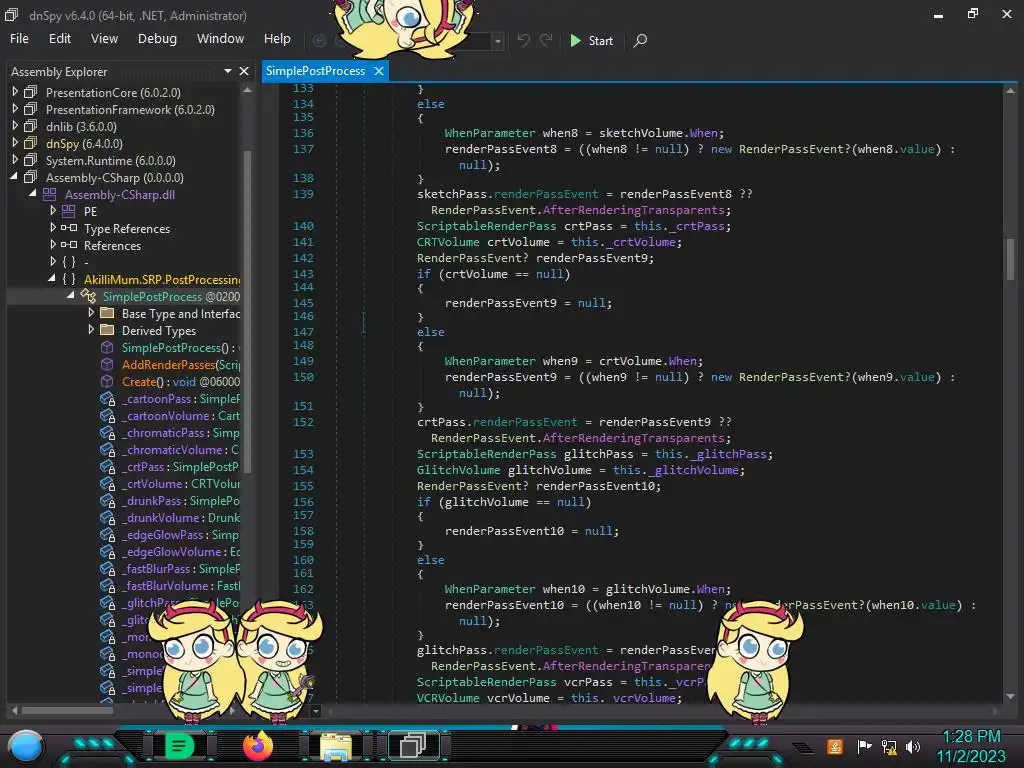The height and width of the screenshot is (768, 1024).
Task: Close the Assembly Explorer panel
Action: pos(244,71)
